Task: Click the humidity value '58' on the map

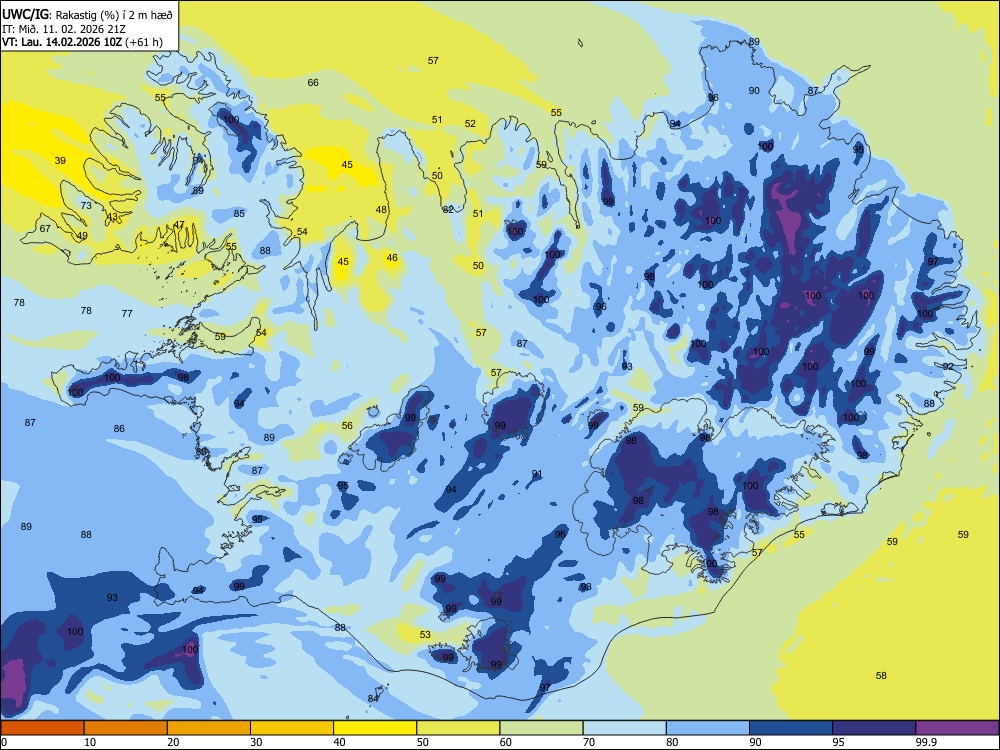Action: pyautogui.click(x=881, y=676)
